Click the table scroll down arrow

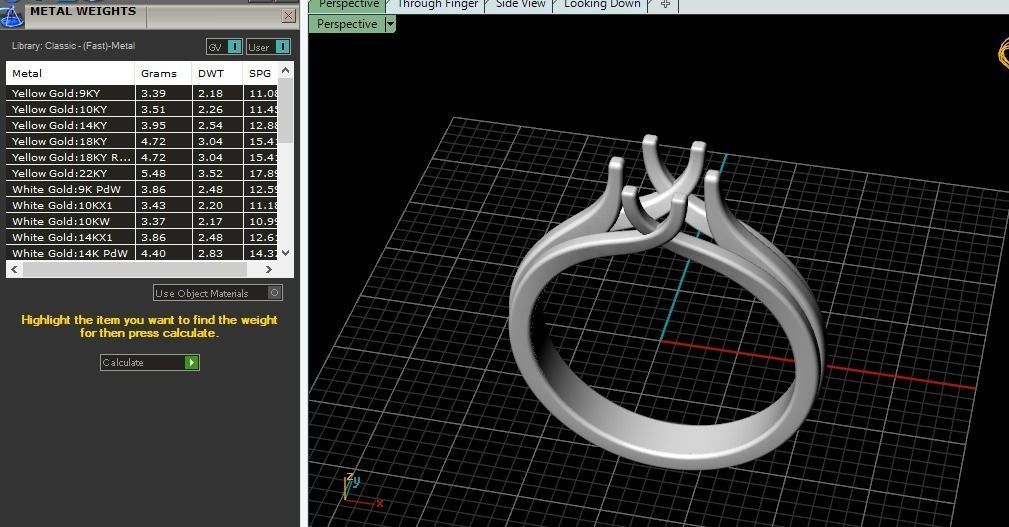click(x=286, y=253)
